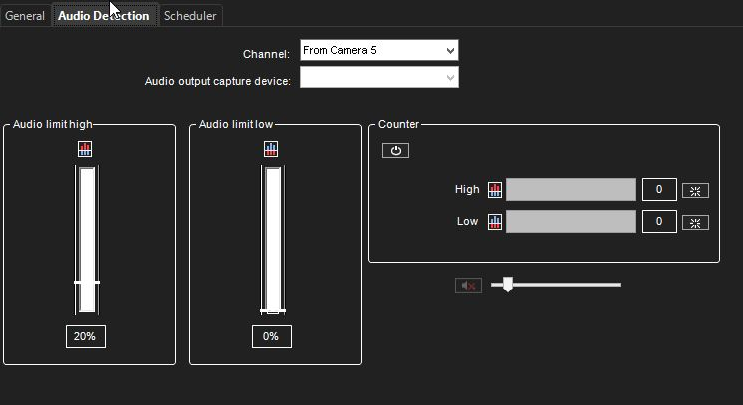The height and width of the screenshot is (405, 743).
Task: Click the Audio limit high equalizer icon
Action: pos(86,150)
